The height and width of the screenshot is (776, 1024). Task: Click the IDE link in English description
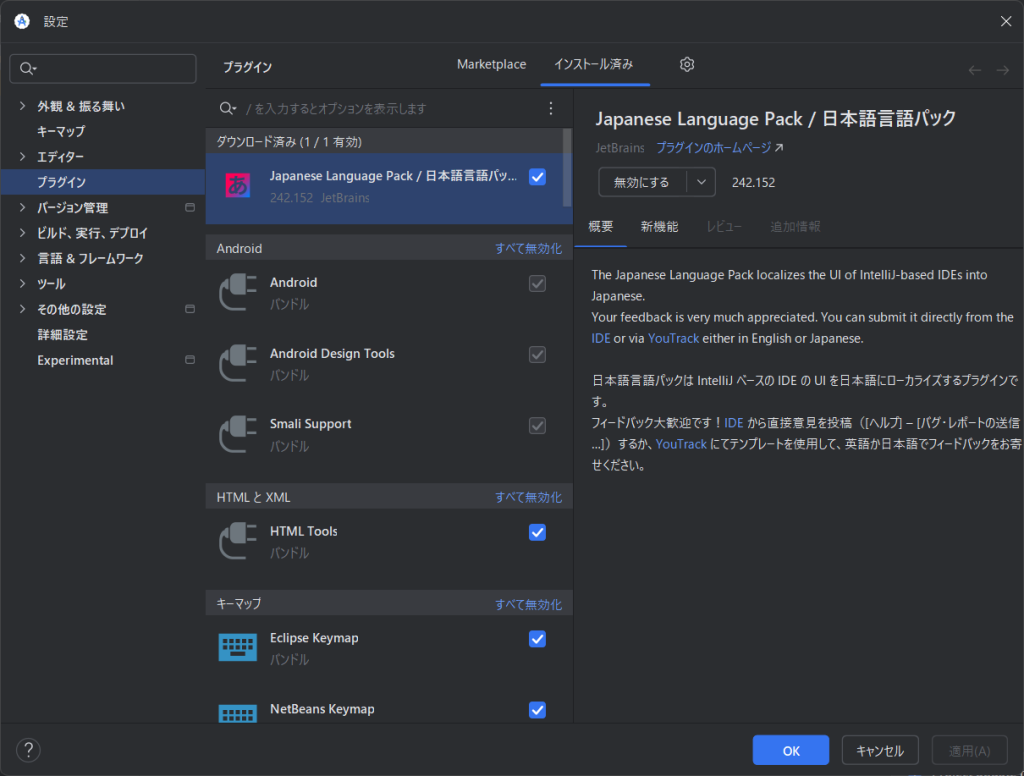pos(601,338)
